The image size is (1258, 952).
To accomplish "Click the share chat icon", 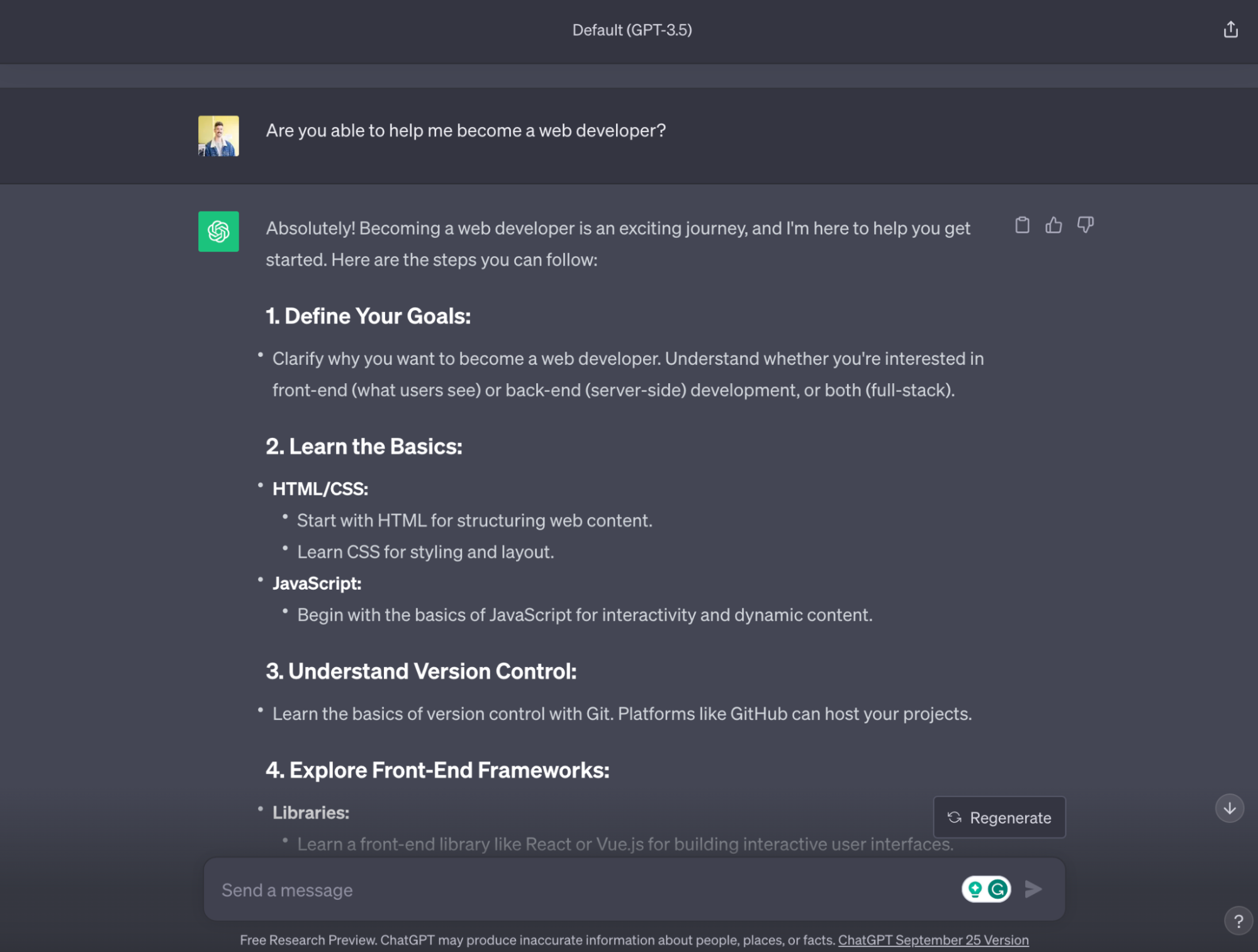I will pyautogui.click(x=1230, y=30).
